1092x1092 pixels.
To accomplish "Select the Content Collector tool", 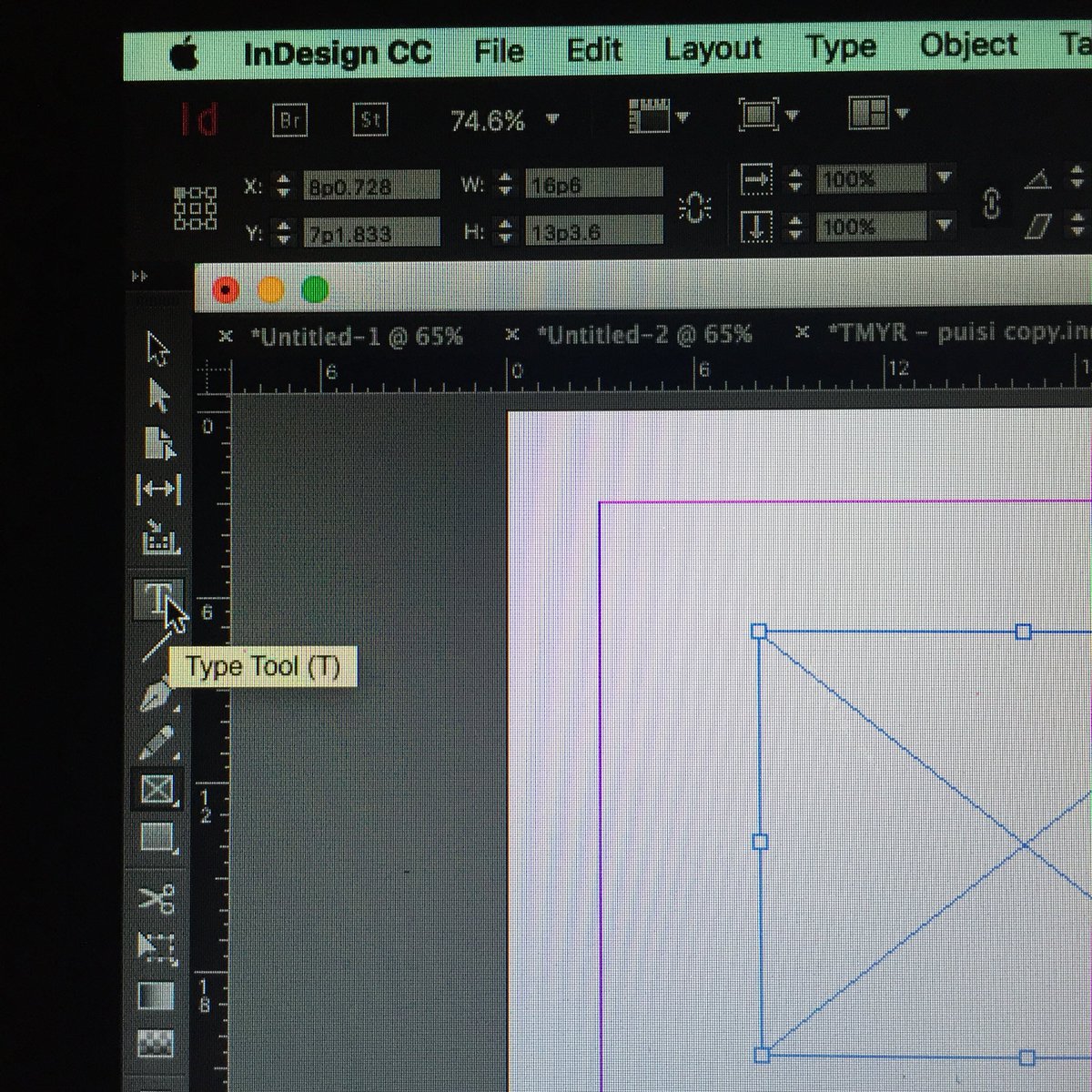I will tap(159, 538).
